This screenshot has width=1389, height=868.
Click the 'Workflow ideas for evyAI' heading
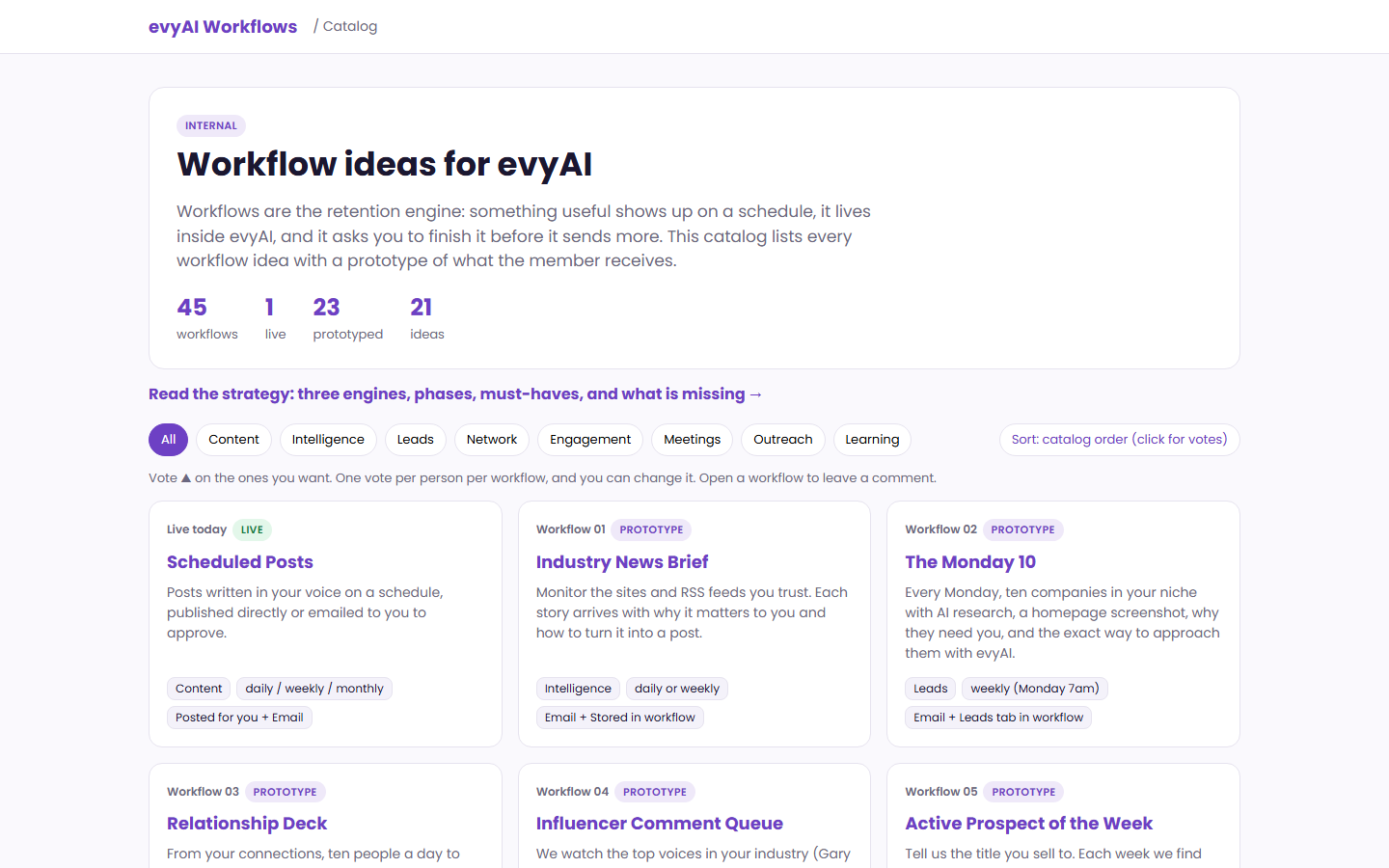tap(384, 165)
